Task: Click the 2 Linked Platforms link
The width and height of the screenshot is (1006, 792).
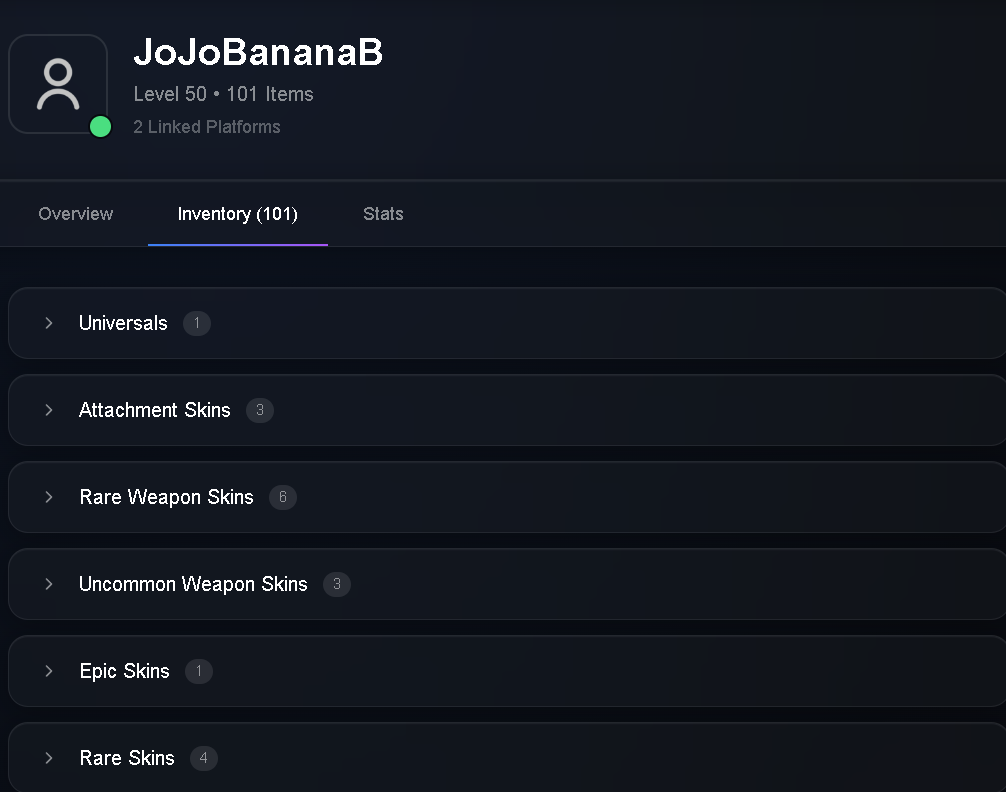Action: point(207,127)
